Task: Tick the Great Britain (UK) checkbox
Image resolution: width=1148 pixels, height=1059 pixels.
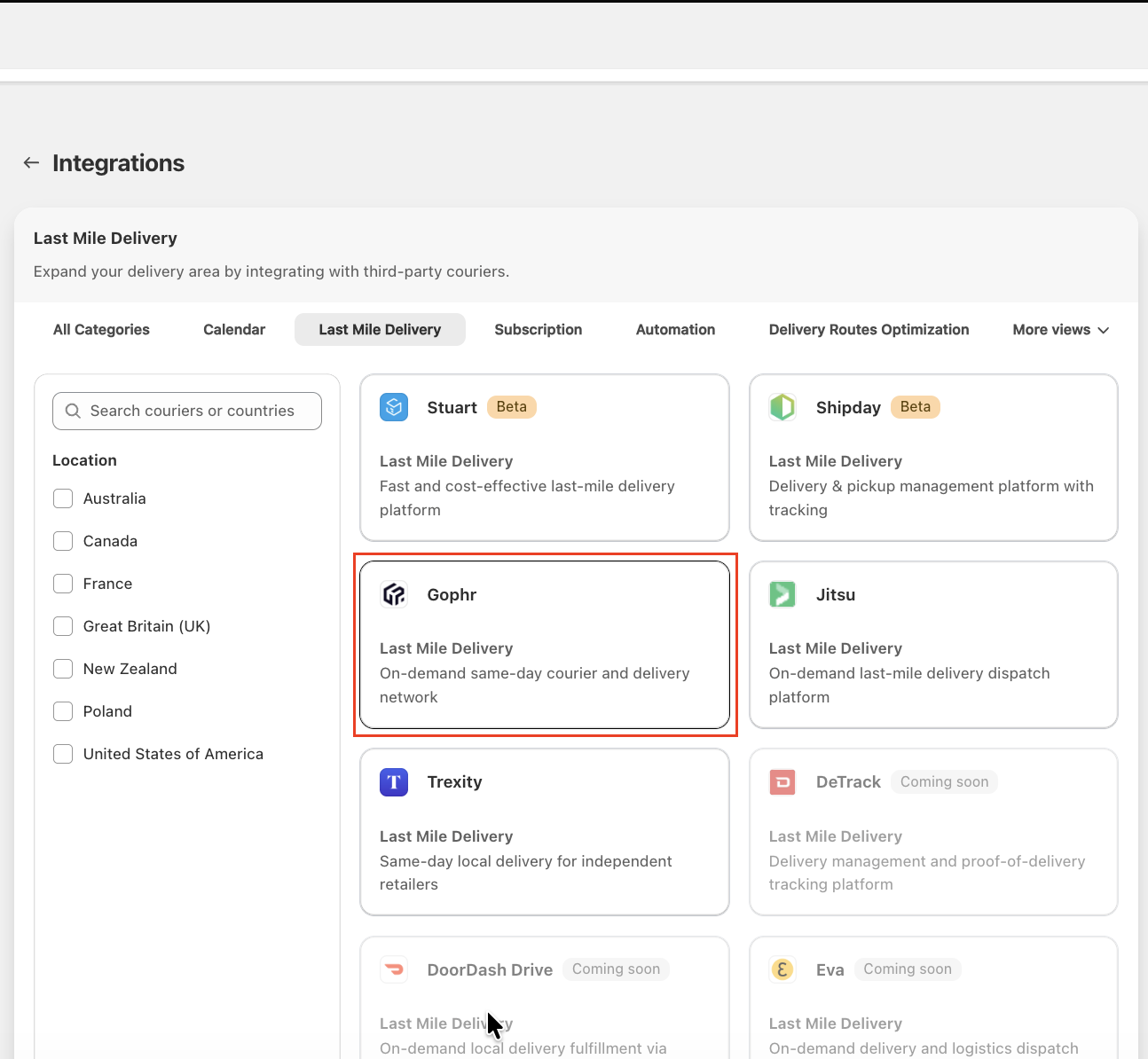Action: [x=63, y=626]
